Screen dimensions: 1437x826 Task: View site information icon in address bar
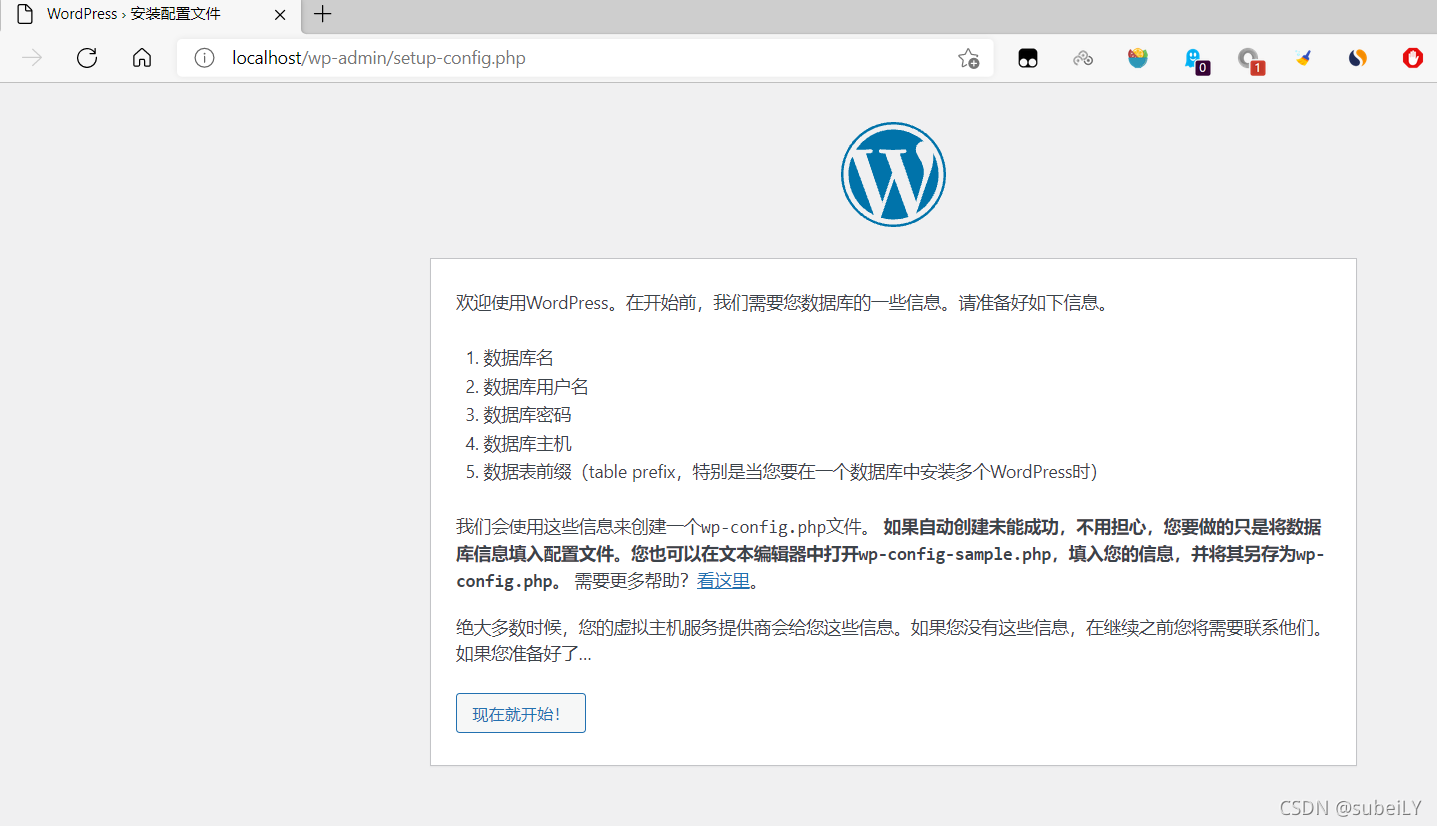(x=204, y=58)
